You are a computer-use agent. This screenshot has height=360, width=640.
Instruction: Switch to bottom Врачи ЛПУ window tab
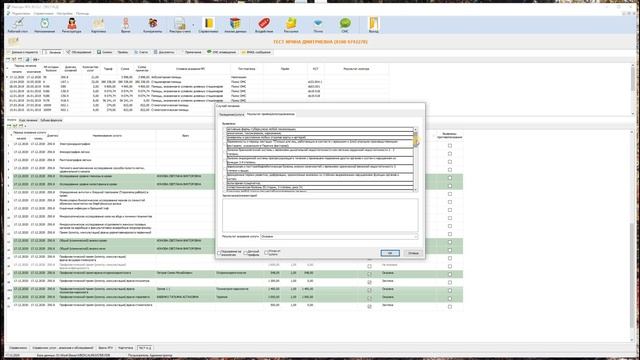pos(106,348)
